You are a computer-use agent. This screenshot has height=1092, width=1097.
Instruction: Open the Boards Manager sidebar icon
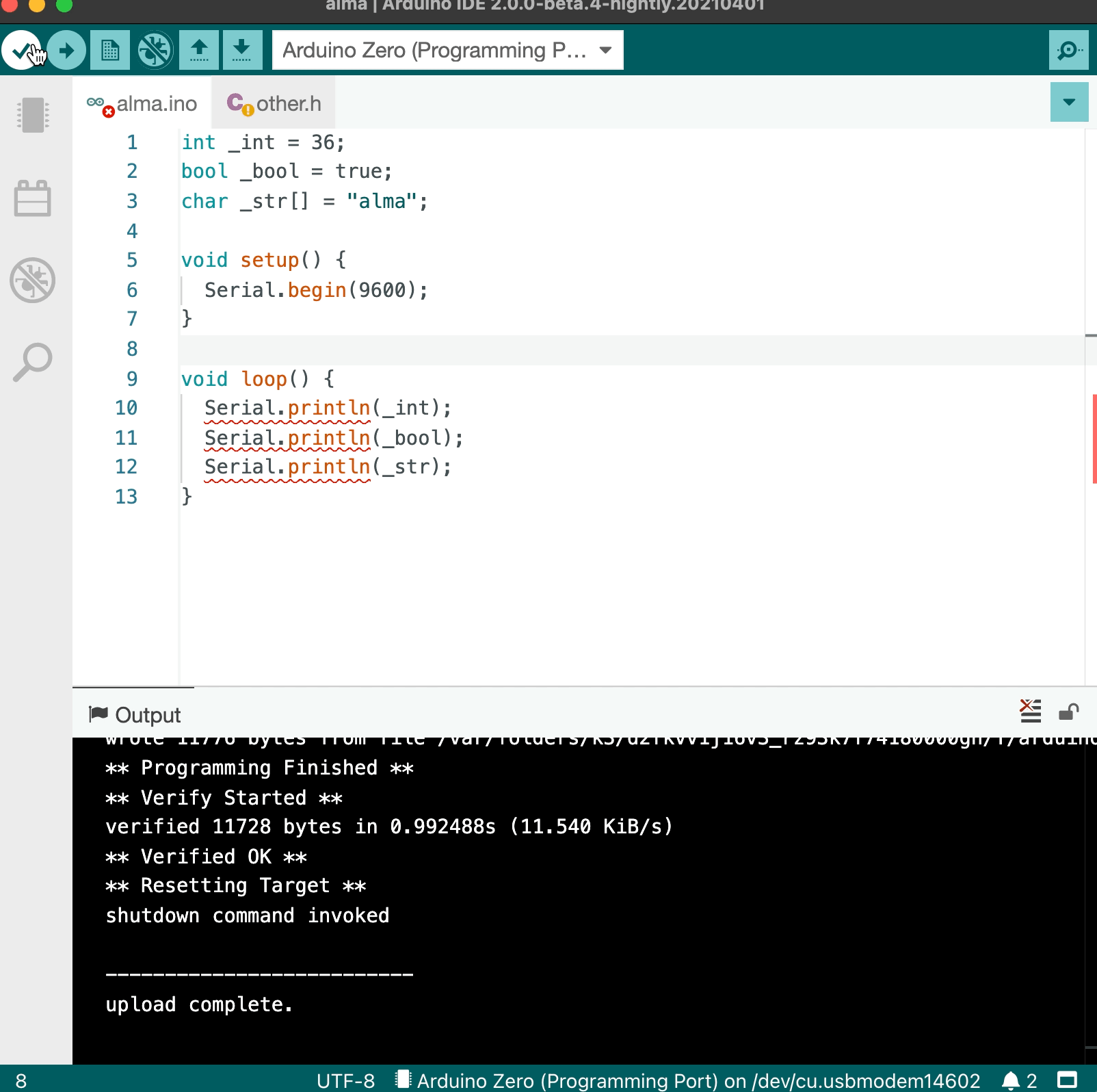tap(32, 115)
